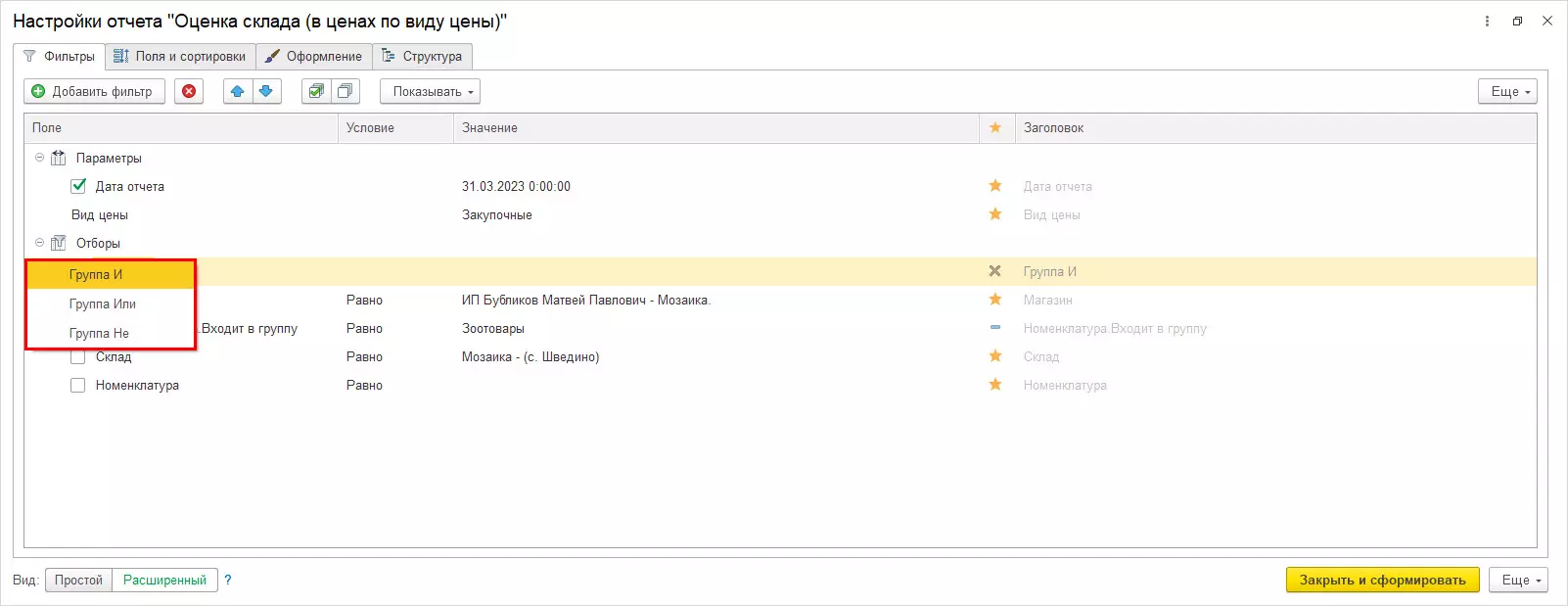This screenshot has width=1568, height=606.
Task: Click the Равно condition in the Зоотовары row
Action: pyautogui.click(x=364, y=328)
